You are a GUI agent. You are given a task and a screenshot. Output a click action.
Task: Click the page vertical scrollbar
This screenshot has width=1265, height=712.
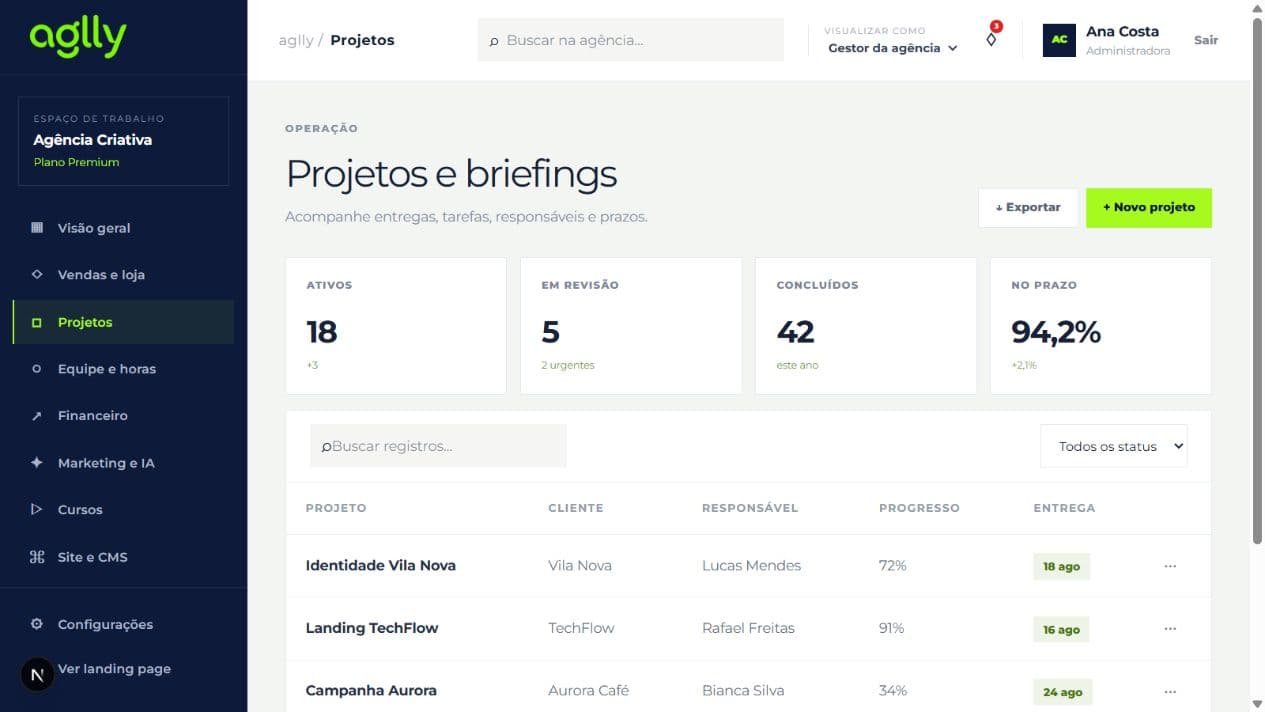pyautogui.click(x=1257, y=280)
